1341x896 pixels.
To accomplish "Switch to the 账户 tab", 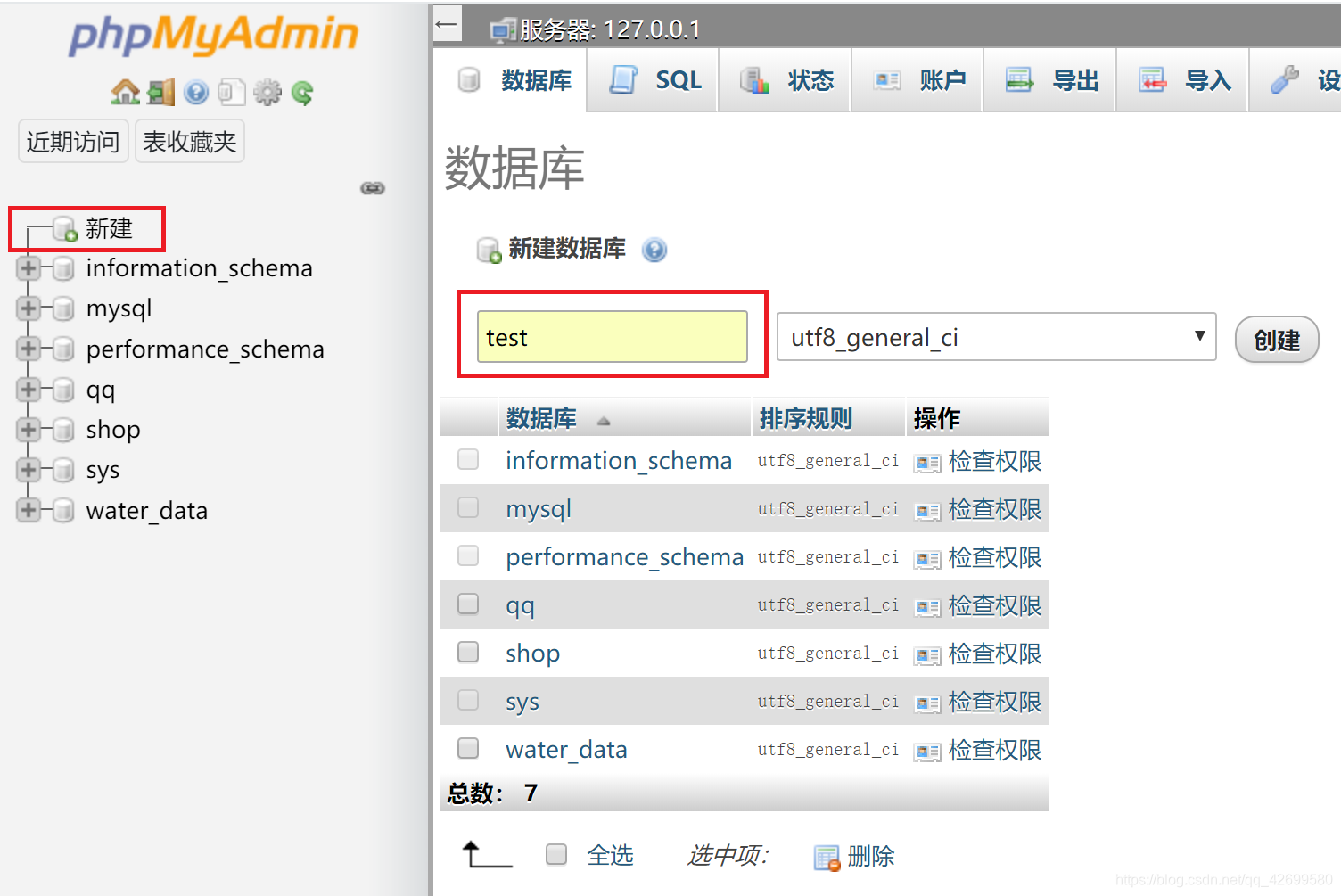I will tap(917, 80).
